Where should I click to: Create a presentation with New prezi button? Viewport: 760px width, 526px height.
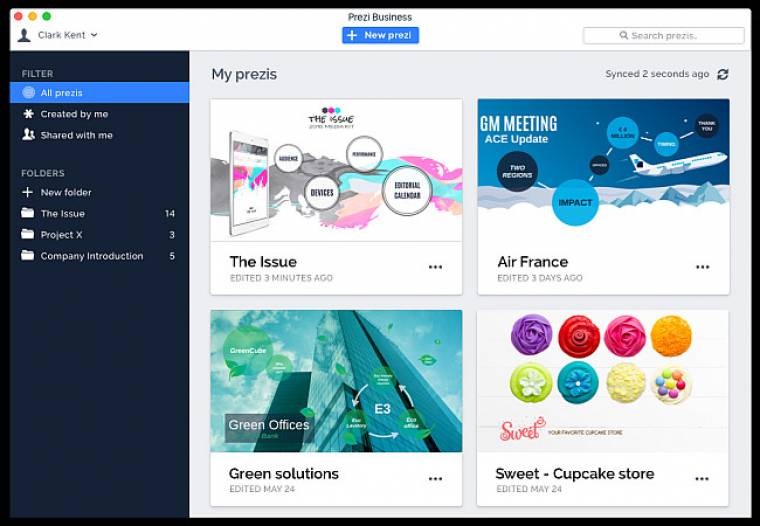coord(380,35)
